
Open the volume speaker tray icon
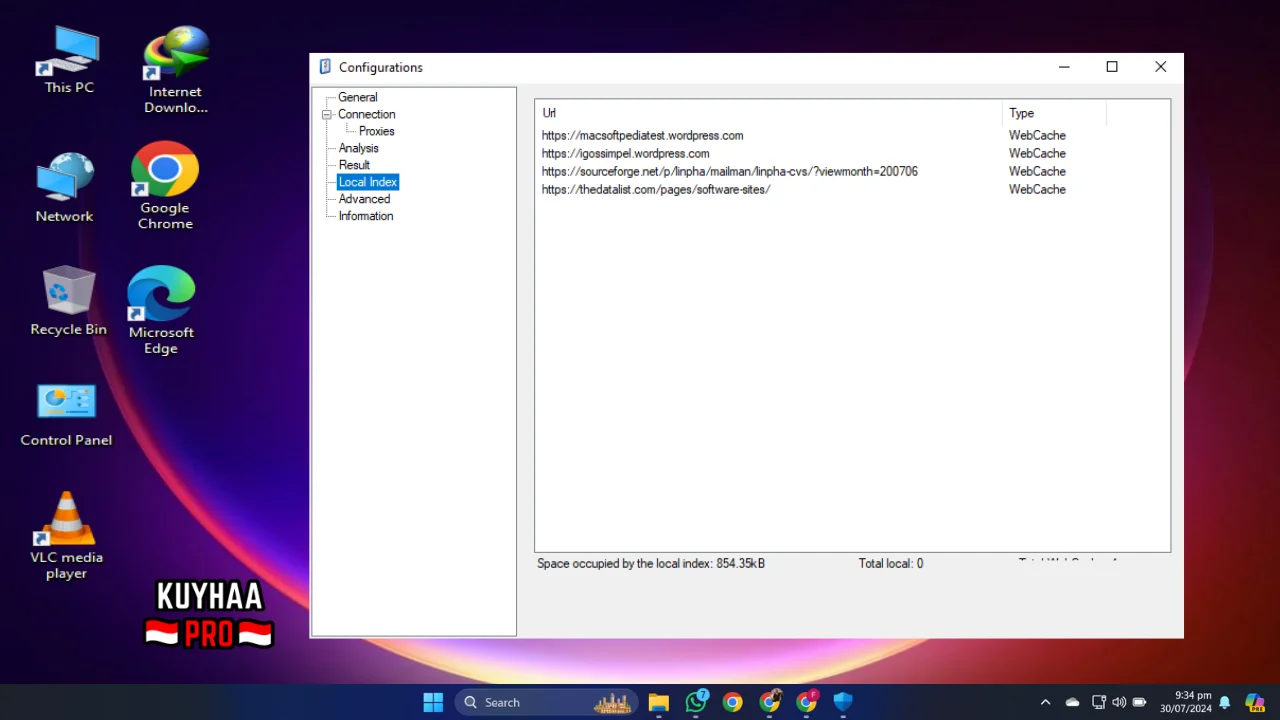[1119, 702]
